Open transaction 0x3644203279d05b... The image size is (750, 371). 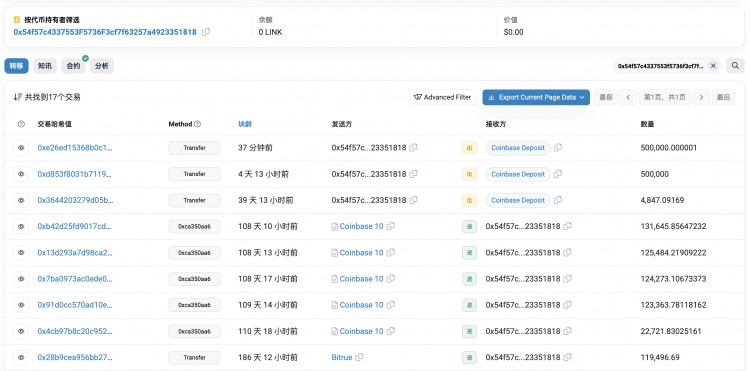tap(76, 200)
